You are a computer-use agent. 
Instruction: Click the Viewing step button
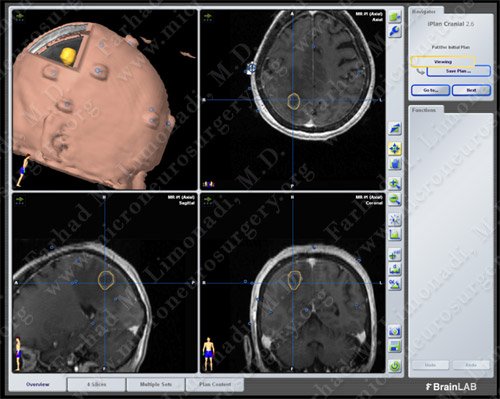point(443,62)
